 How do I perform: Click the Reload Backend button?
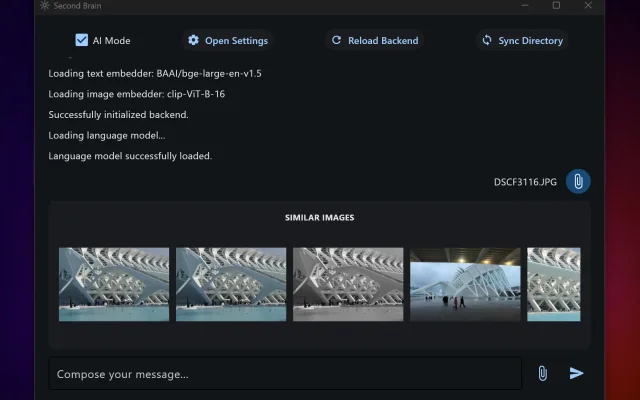click(374, 40)
